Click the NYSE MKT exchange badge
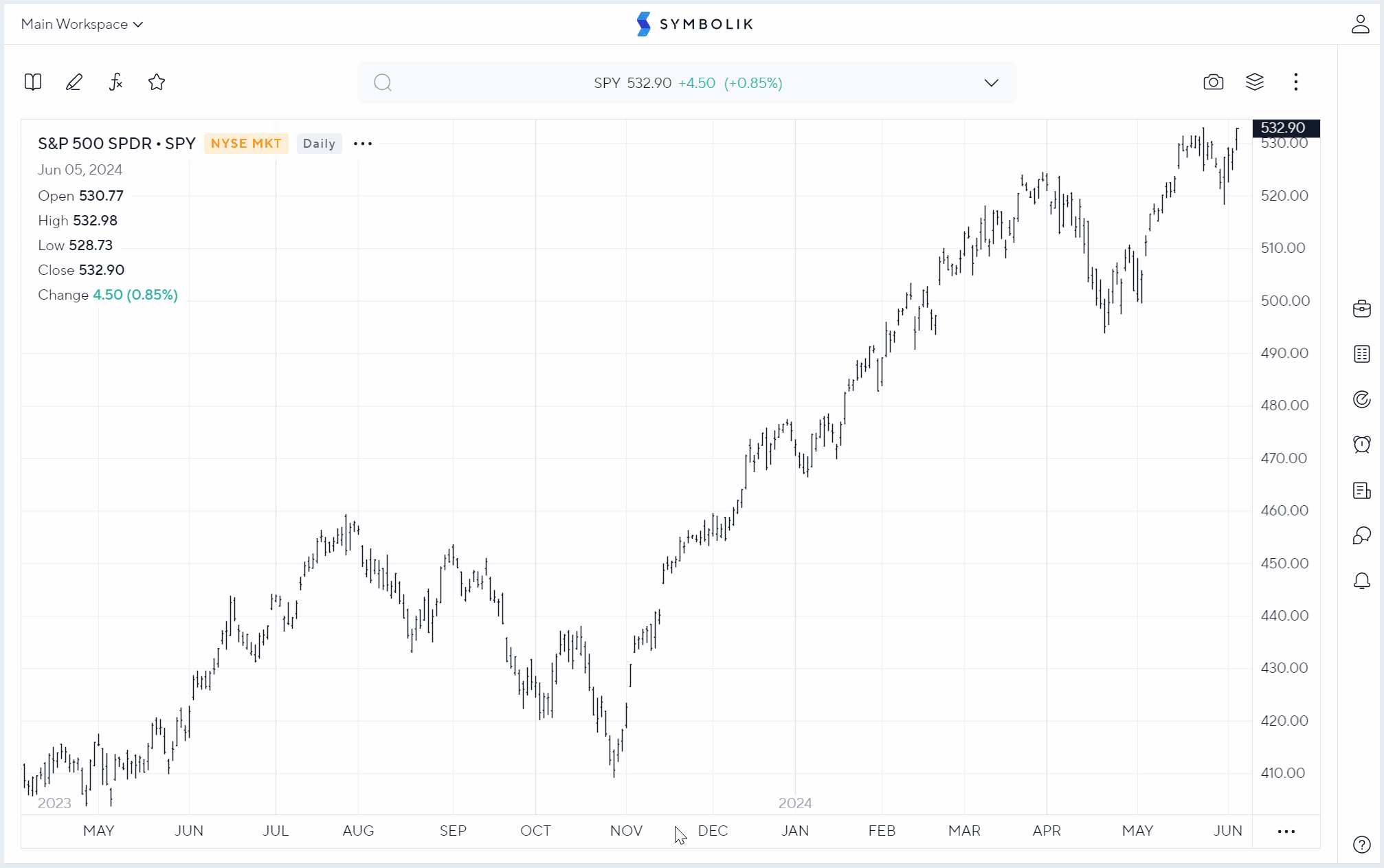Screen dimensions: 1384x868 coord(246,144)
